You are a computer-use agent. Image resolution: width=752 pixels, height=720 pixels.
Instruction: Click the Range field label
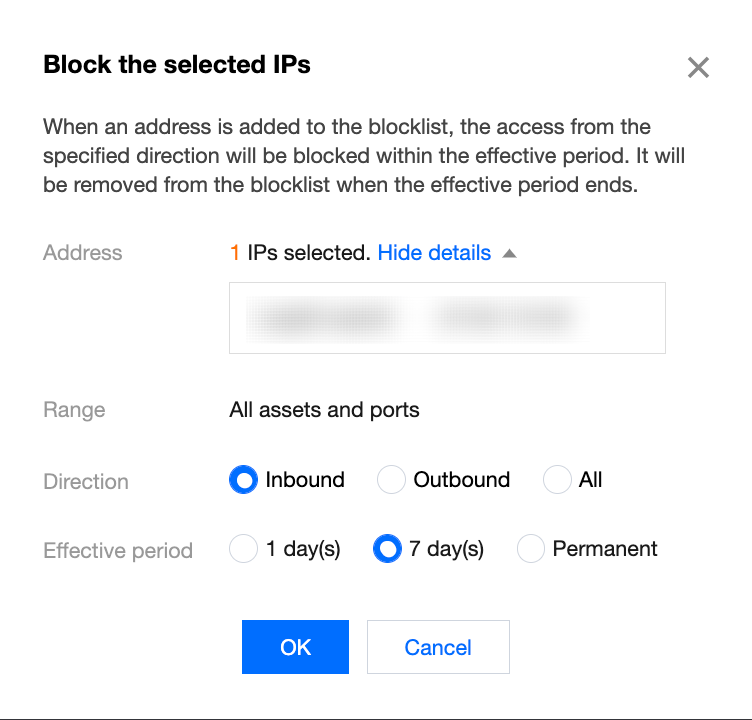[x=74, y=410]
